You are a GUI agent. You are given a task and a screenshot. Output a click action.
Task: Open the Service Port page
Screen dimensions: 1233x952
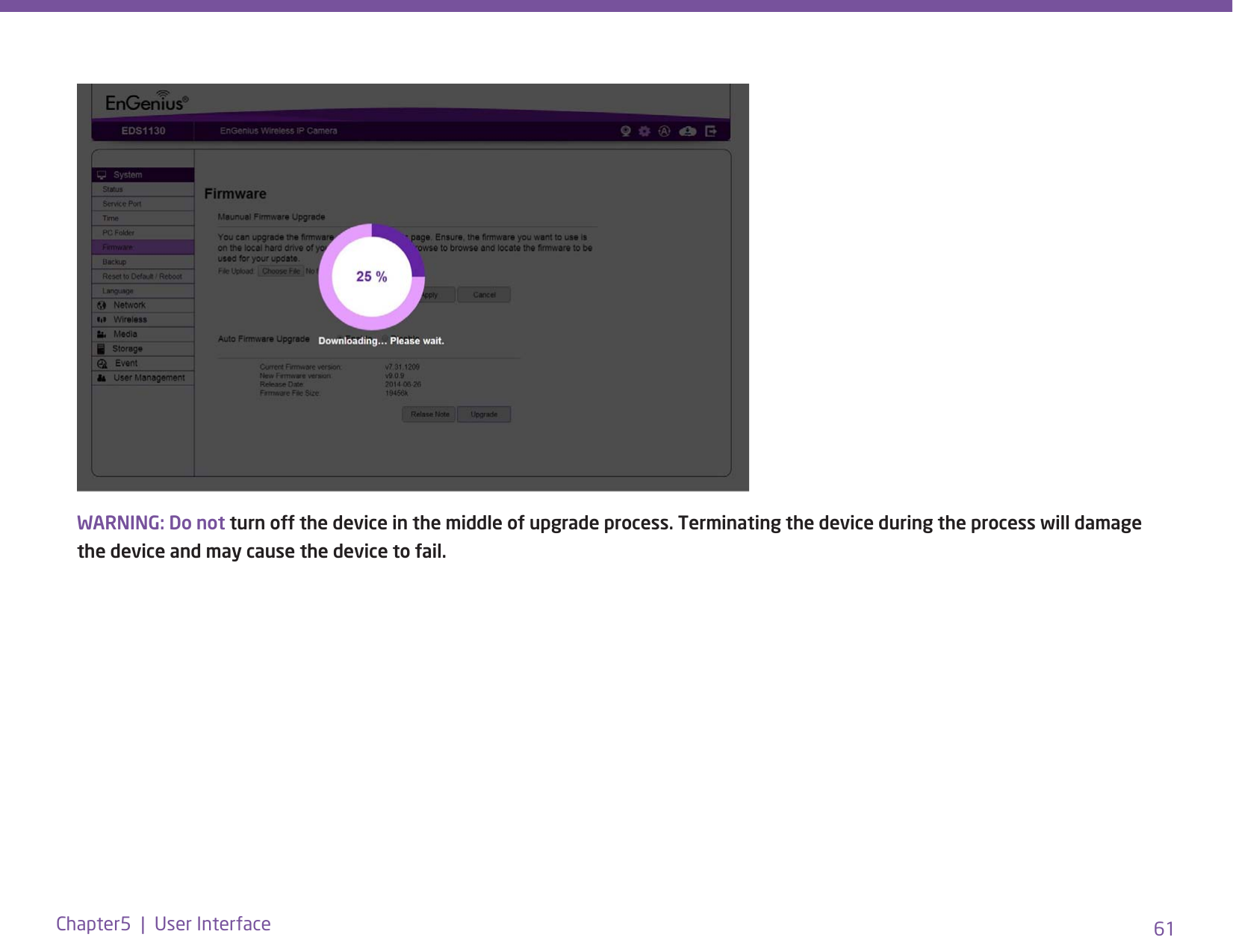(143, 204)
